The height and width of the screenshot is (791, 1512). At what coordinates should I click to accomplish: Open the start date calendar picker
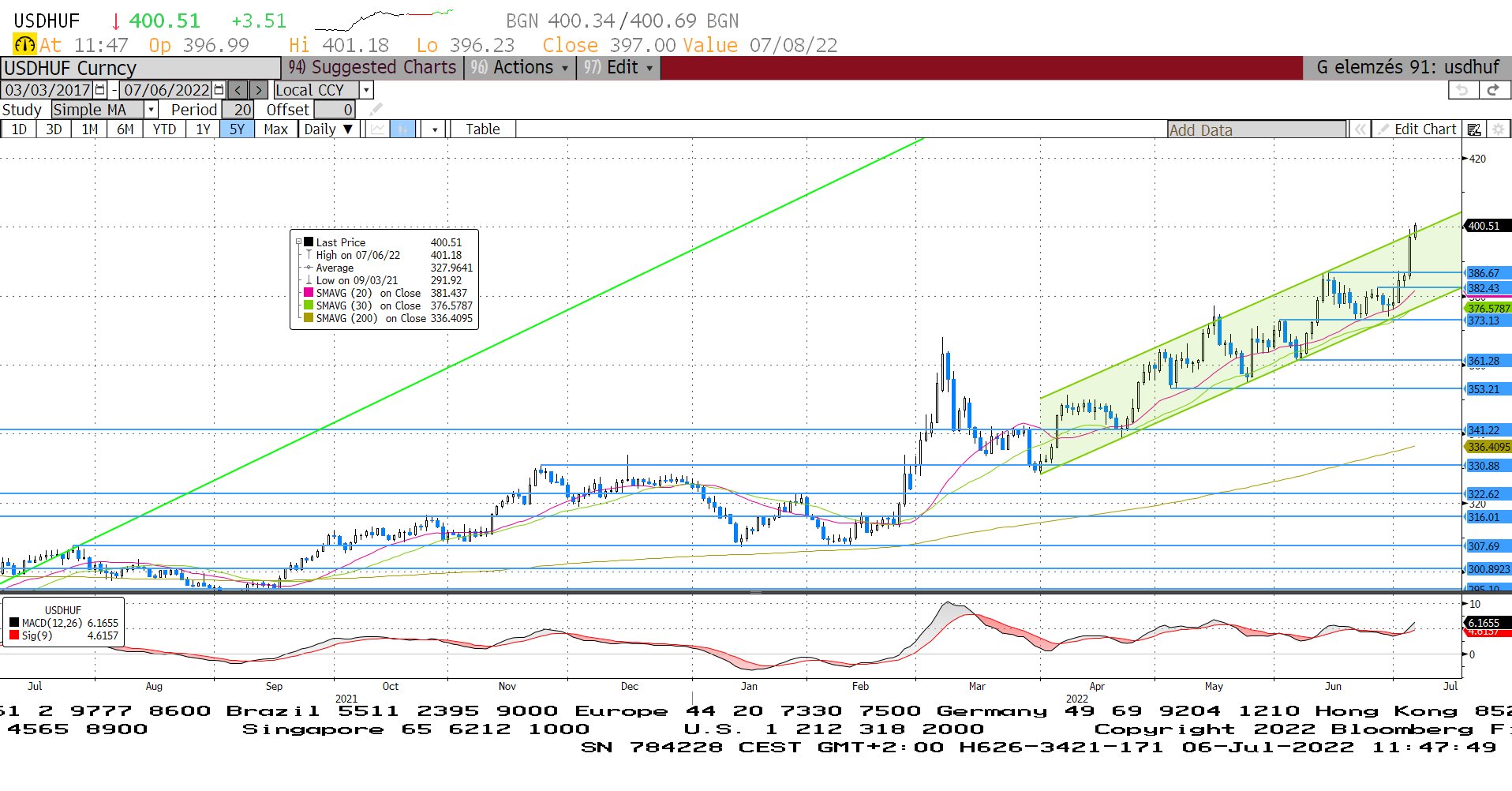coord(100,90)
